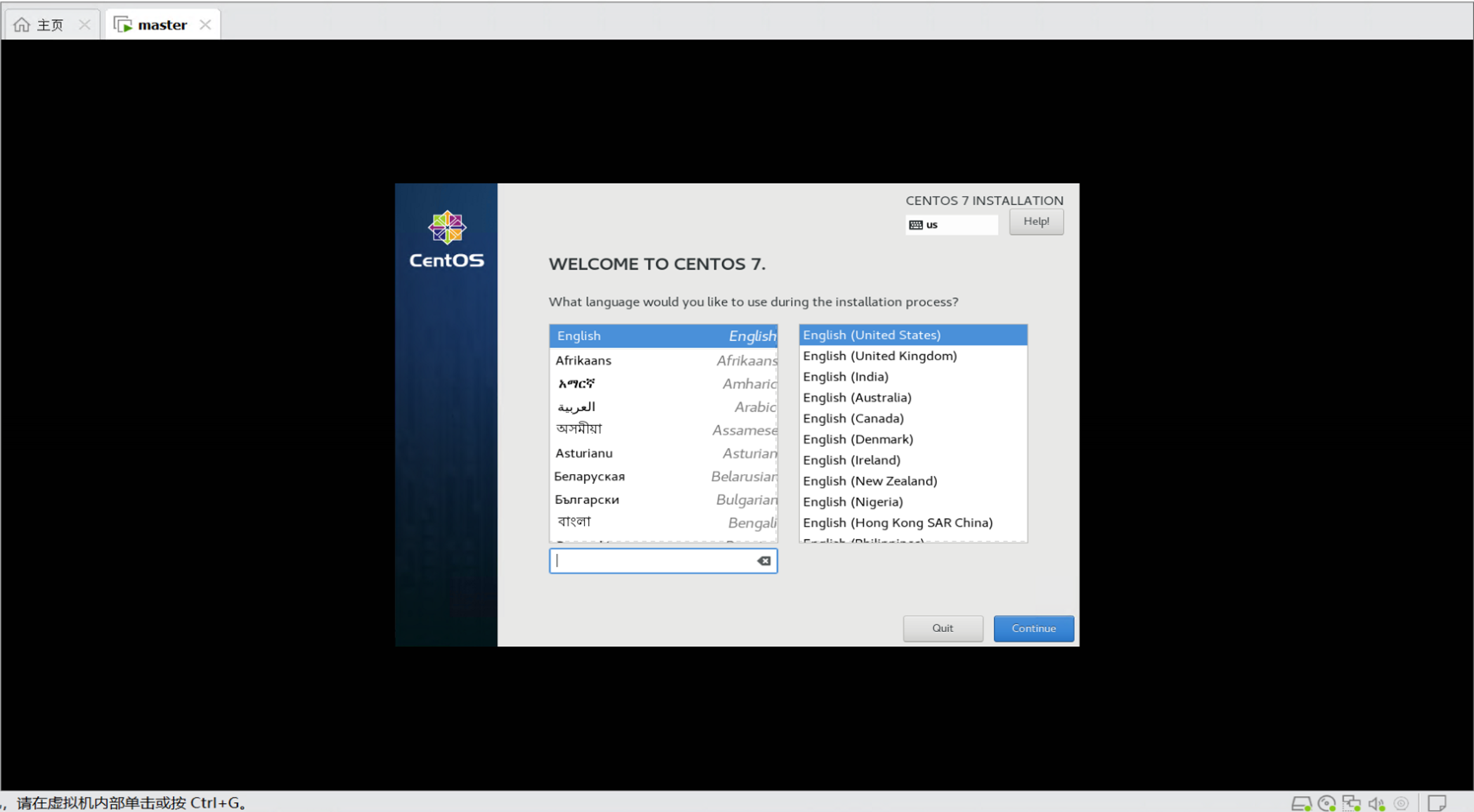
Task: Click the Continue button
Action: coord(1033,628)
